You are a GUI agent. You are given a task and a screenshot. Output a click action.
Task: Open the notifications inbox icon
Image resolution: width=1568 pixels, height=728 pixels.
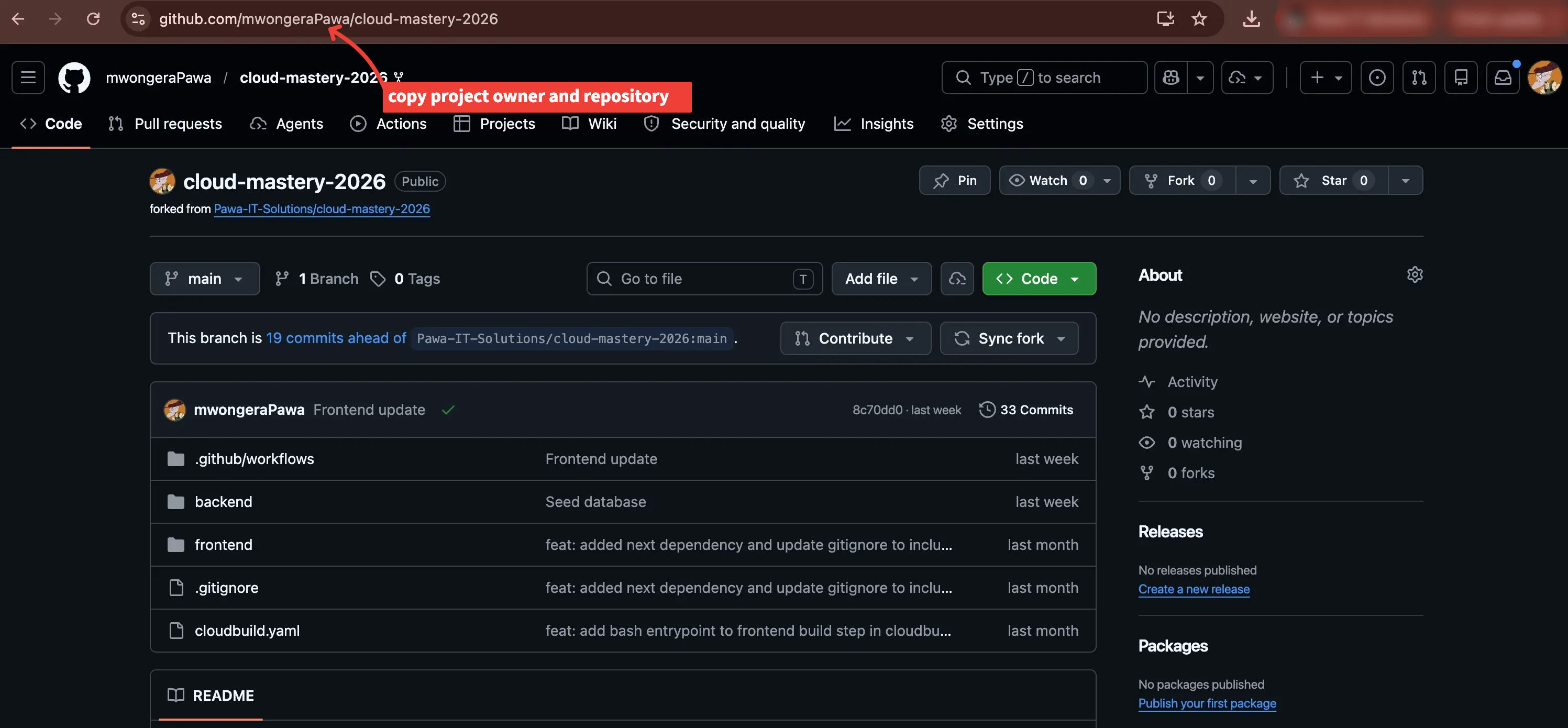(1503, 78)
